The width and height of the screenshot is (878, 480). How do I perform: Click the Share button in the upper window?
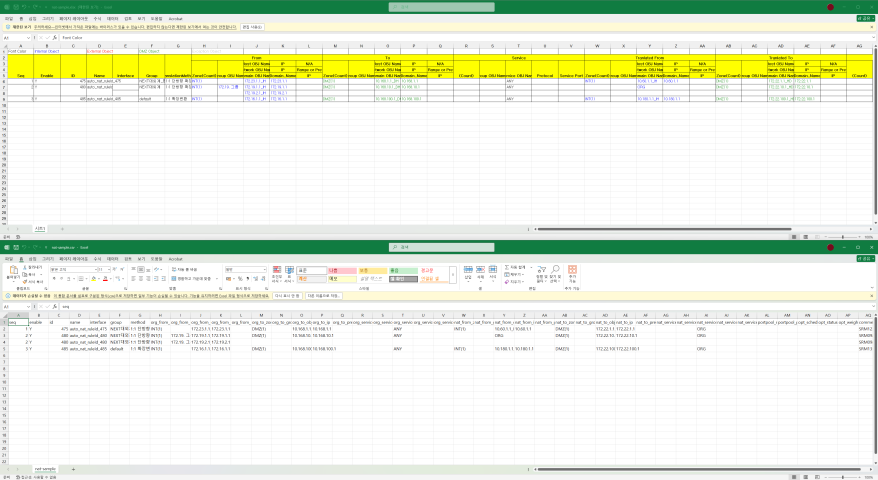click(866, 18)
